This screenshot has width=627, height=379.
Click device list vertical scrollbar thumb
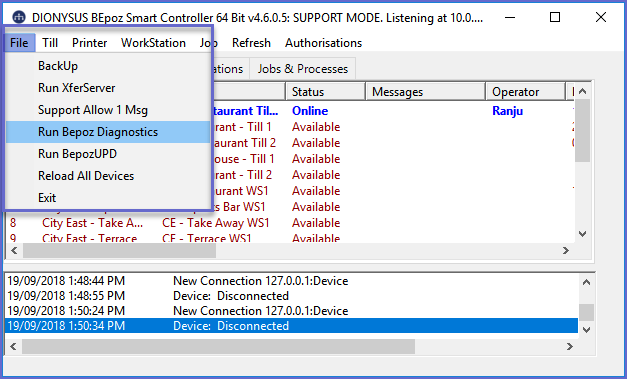(x=583, y=130)
